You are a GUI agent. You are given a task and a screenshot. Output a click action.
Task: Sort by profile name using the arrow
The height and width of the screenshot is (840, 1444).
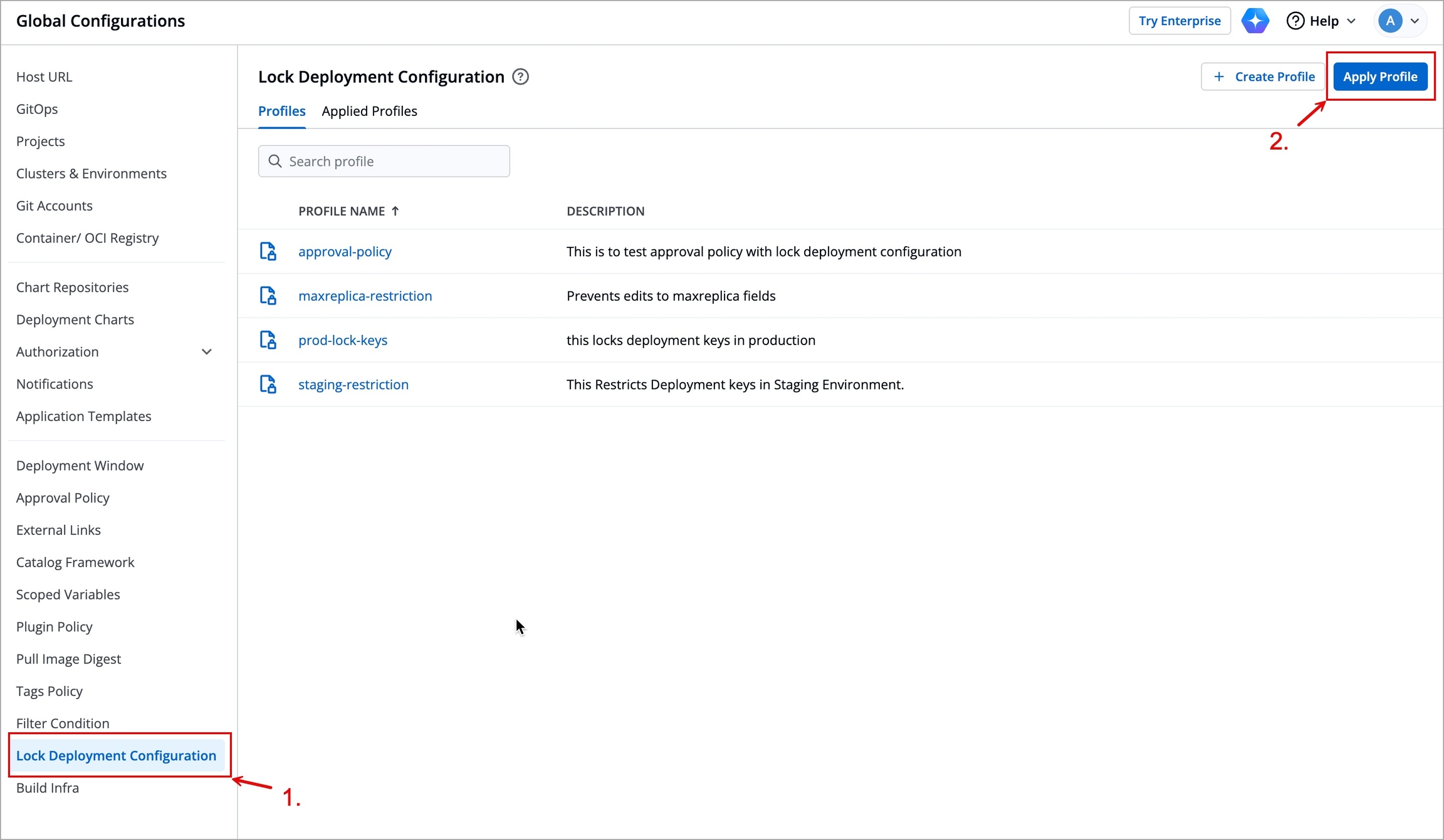click(395, 211)
